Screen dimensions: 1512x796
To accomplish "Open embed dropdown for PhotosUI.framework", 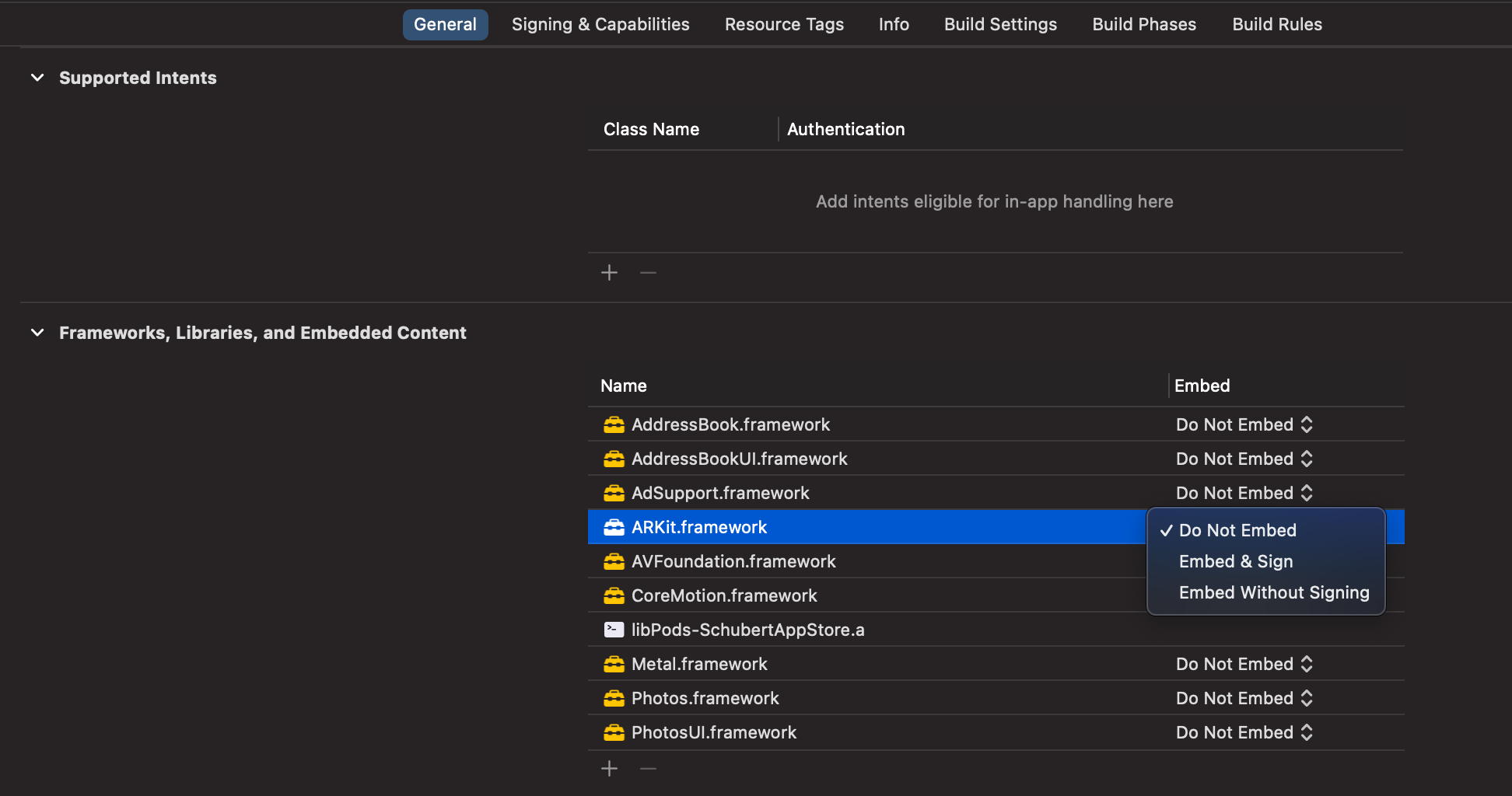I will coord(1244,732).
